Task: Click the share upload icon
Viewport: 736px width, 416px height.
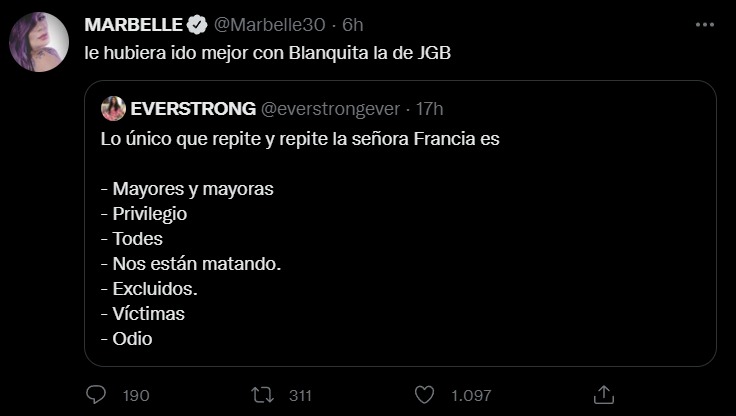Action: point(604,395)
